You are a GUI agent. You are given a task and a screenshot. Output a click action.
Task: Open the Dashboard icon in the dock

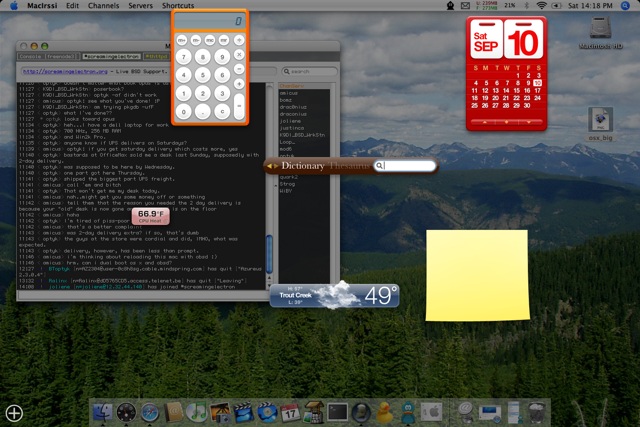coord(126,412)
